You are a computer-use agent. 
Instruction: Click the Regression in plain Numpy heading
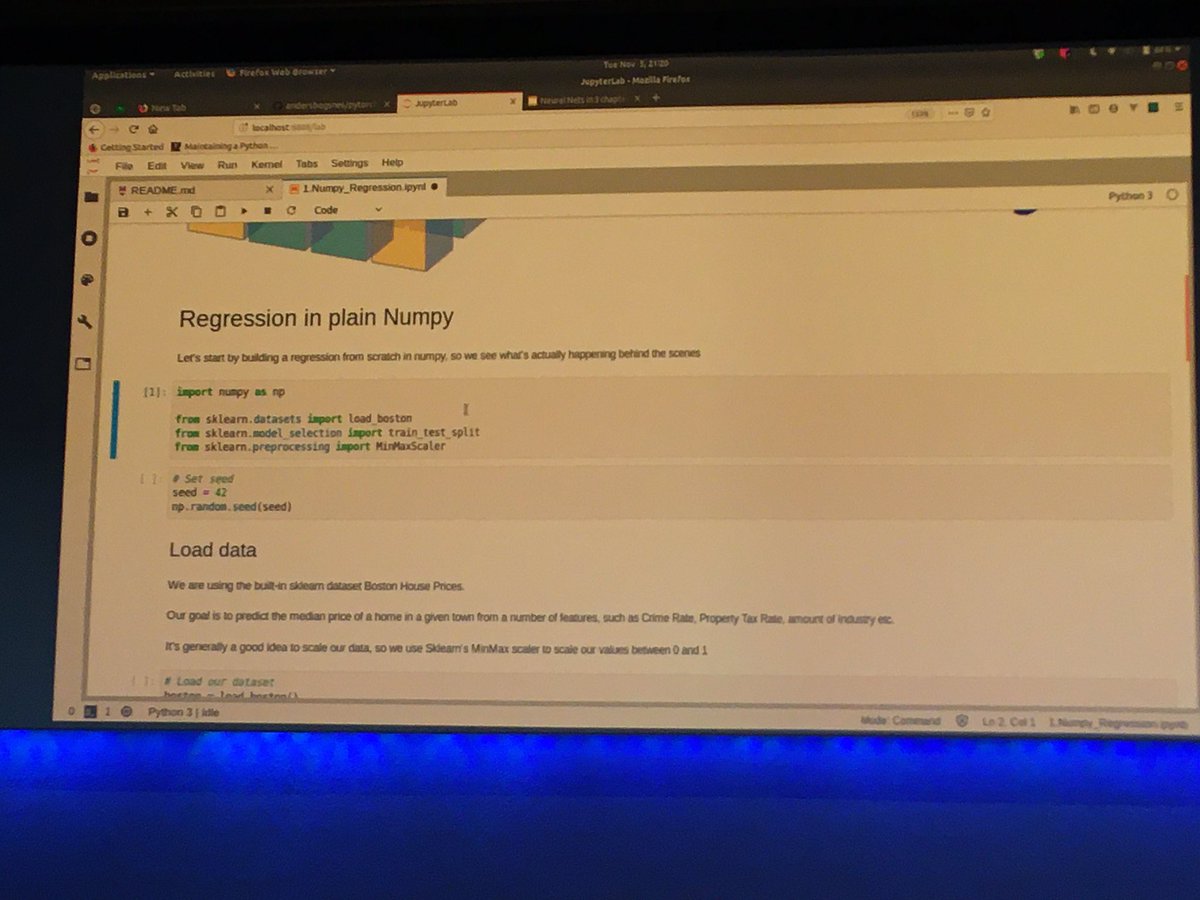tap(316, 318)
